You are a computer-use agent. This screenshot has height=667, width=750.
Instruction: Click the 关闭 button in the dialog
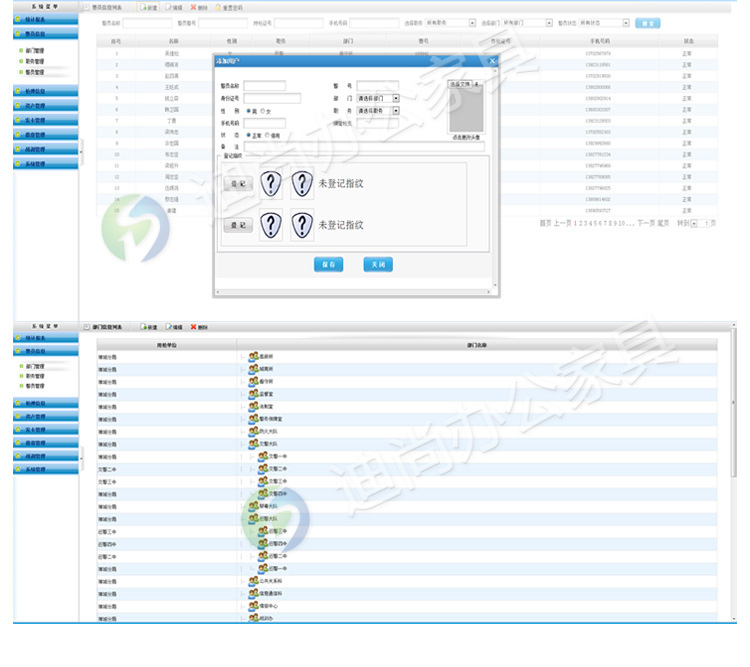pos(377,265)
